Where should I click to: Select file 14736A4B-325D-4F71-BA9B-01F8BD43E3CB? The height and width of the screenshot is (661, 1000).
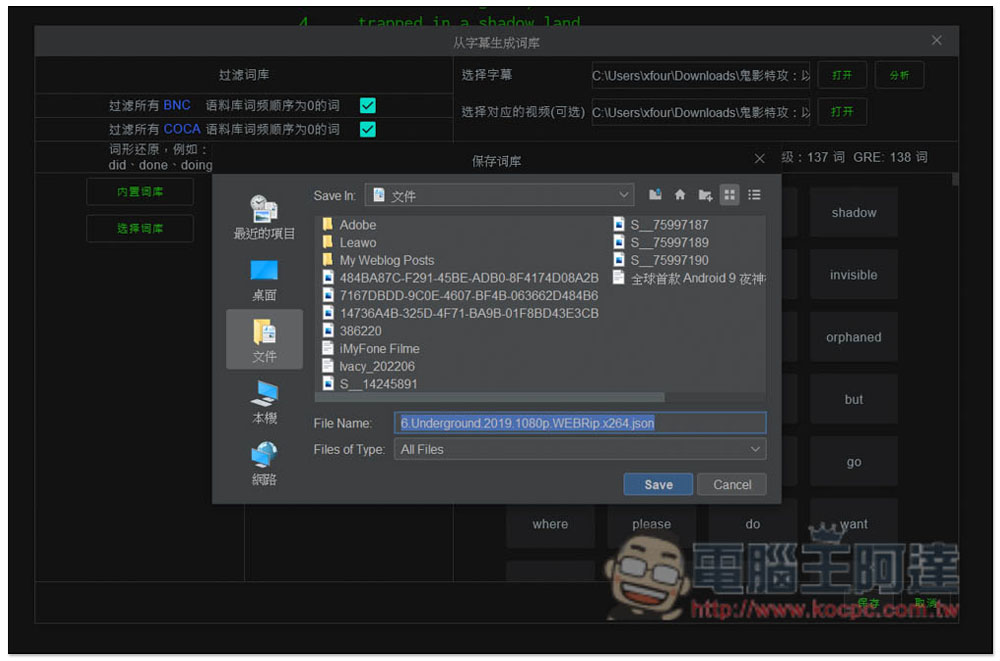[x=460, y=313]
